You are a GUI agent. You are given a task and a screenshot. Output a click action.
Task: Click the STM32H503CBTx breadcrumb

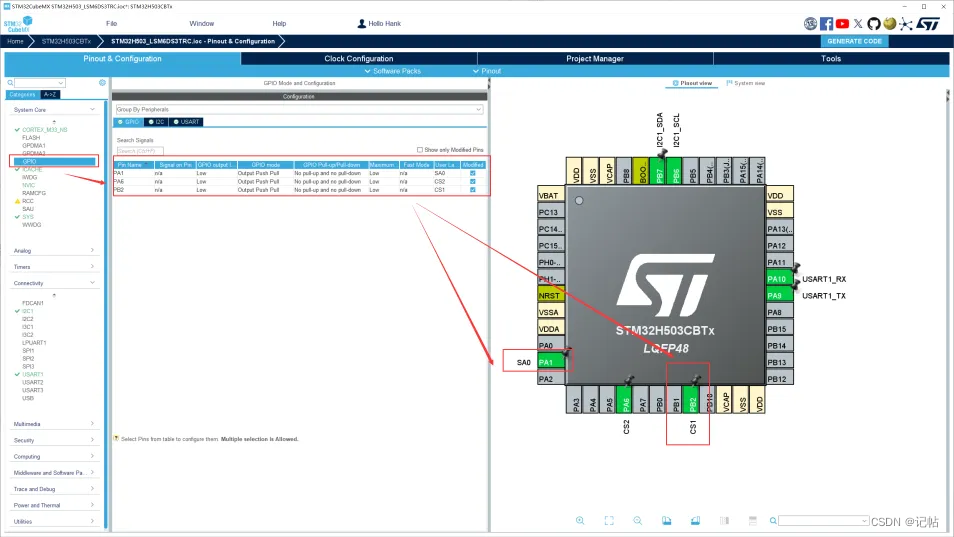tap(66, 41)
